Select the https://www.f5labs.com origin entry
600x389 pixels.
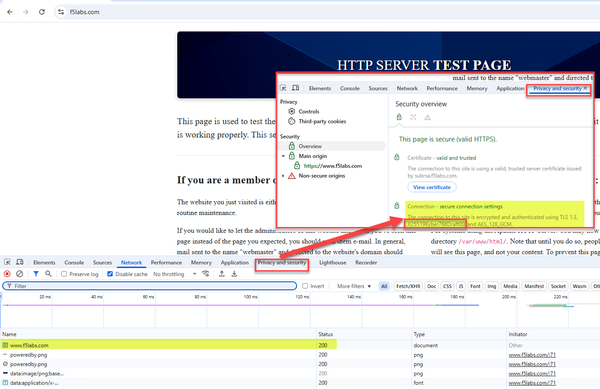[x=333, y=166]
